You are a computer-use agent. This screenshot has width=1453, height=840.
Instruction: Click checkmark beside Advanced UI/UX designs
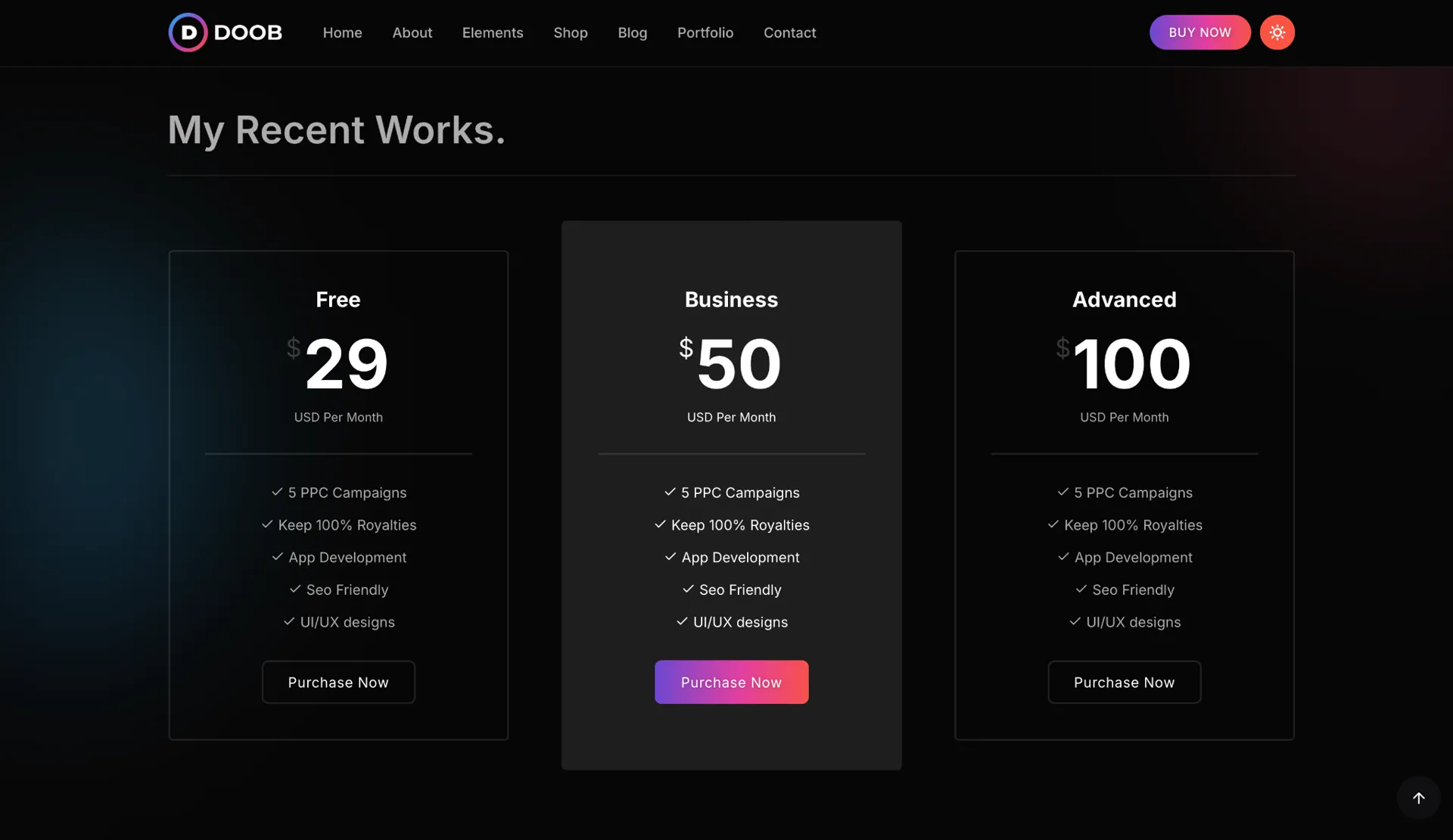tap(1075, 621)
